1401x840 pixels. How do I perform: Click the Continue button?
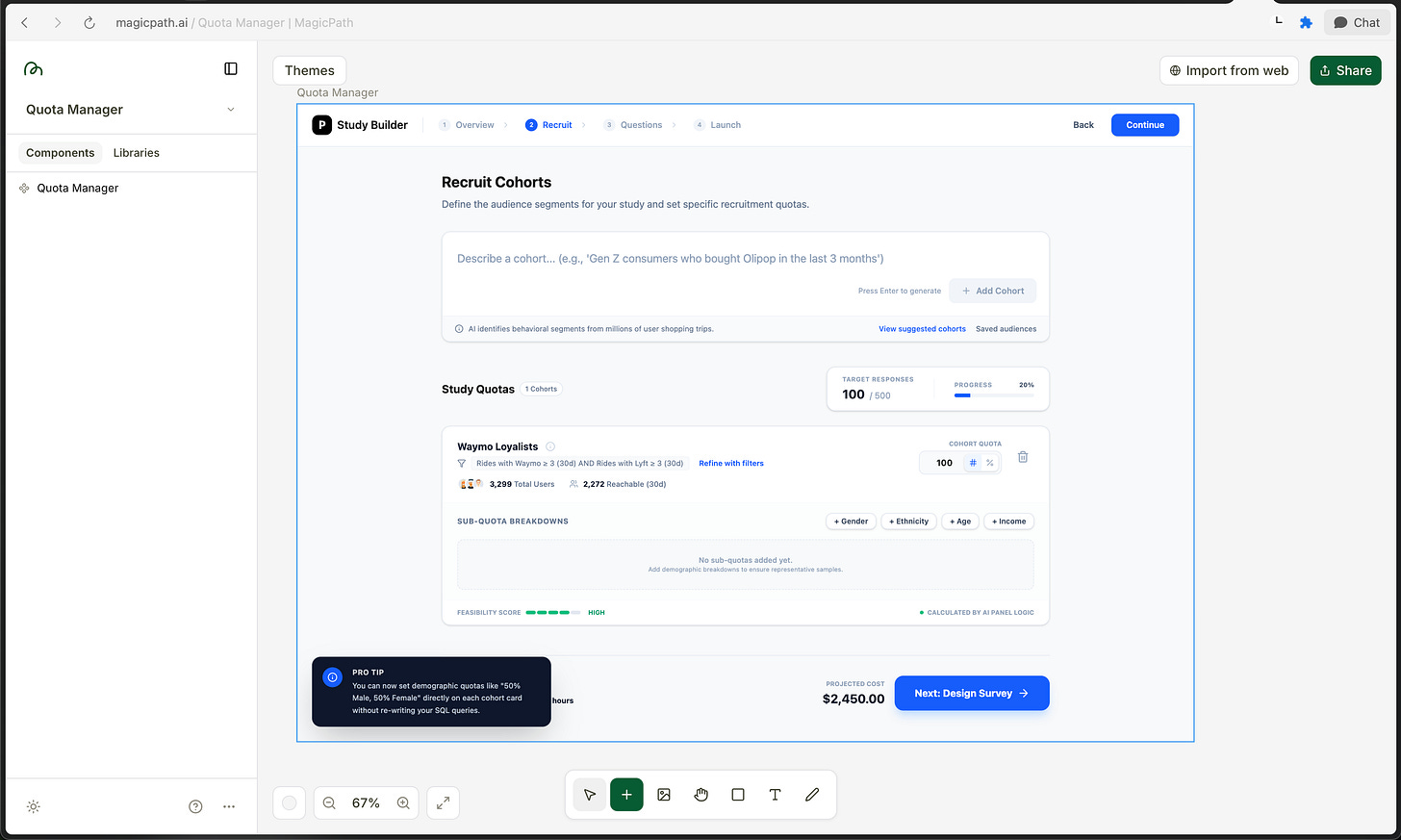click(x=1145, y=125)
